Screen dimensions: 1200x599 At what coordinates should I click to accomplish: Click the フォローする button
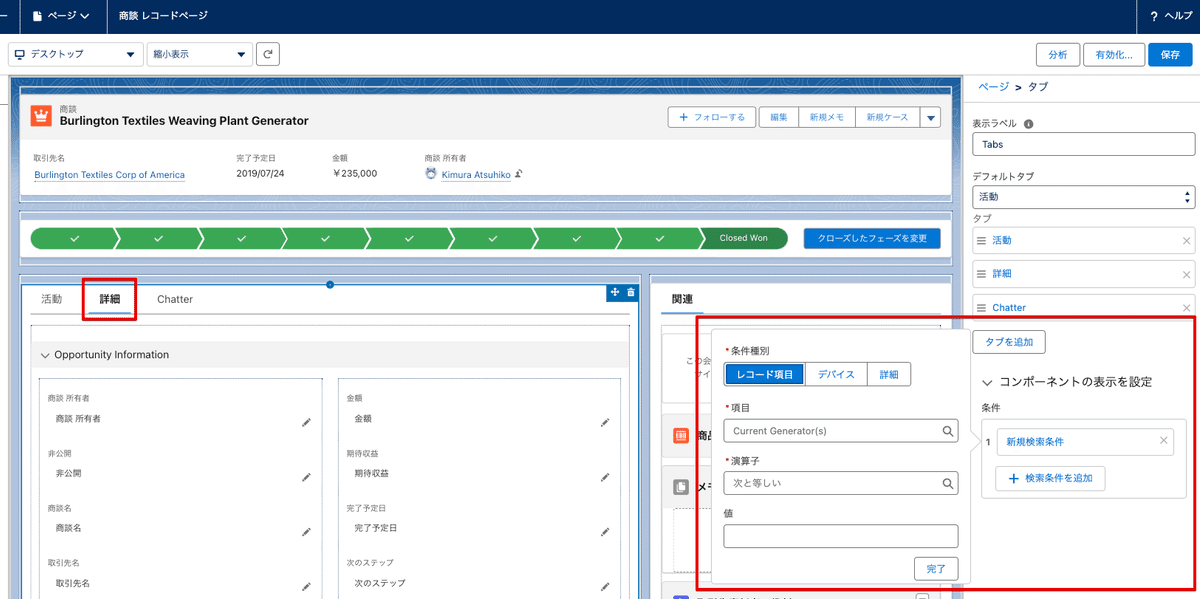(712, 117)
